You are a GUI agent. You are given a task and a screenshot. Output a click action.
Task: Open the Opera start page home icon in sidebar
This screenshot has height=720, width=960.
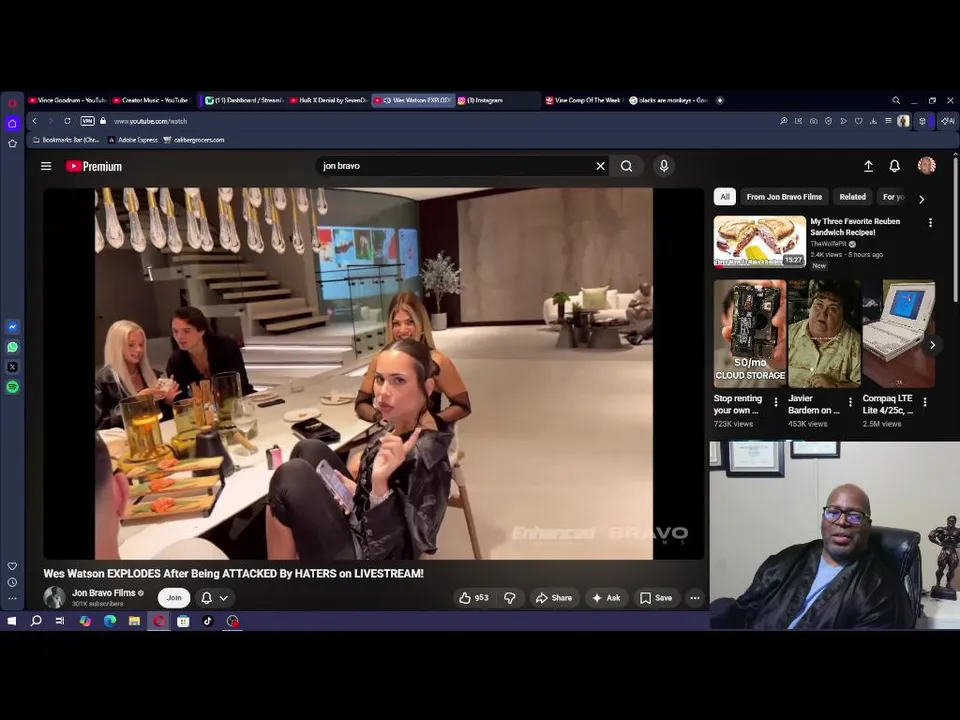click(x=12, y=123)
